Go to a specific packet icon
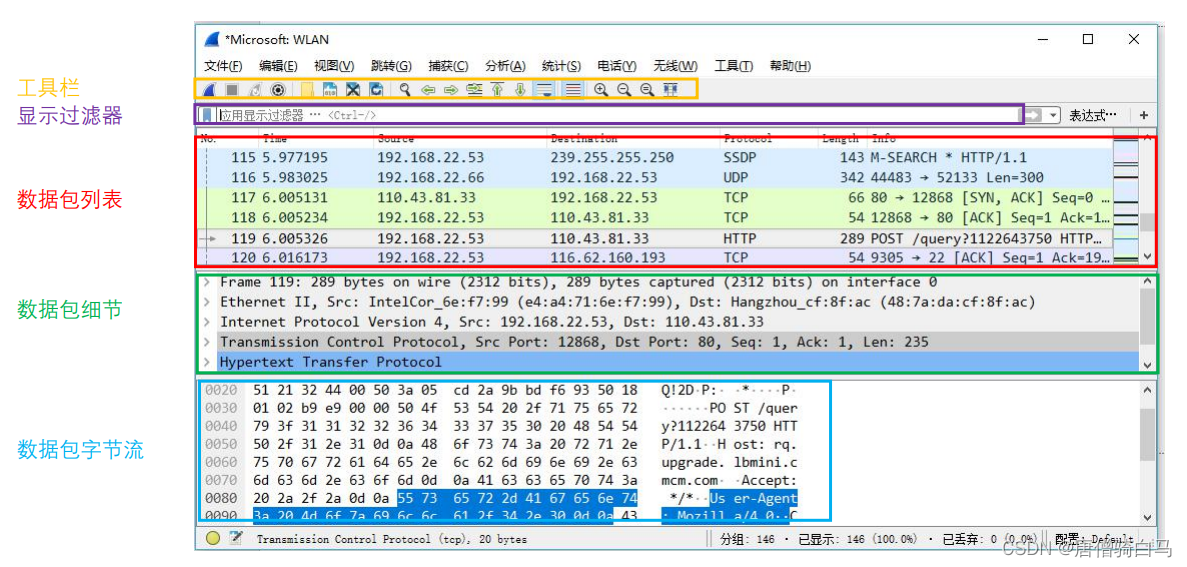The height and width of the screenshot is (567, 1187). 475,89
